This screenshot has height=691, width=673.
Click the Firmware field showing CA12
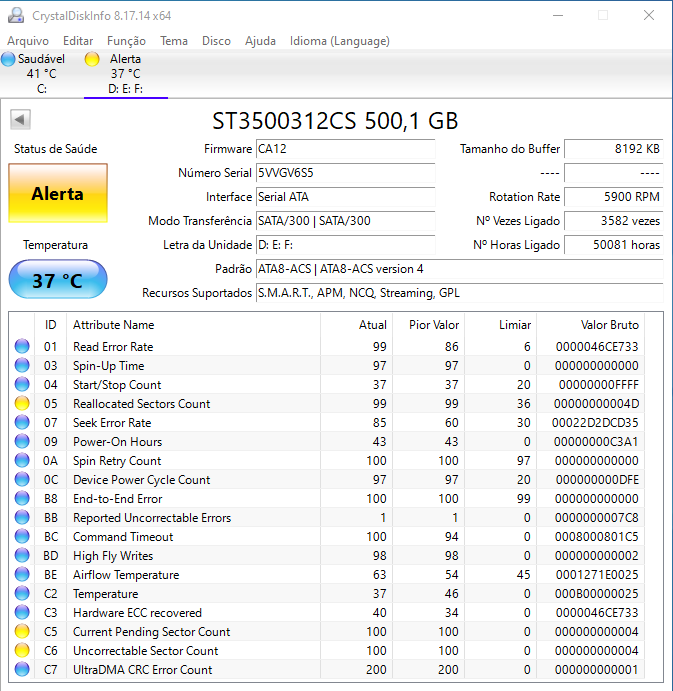[x=346, y=149]
